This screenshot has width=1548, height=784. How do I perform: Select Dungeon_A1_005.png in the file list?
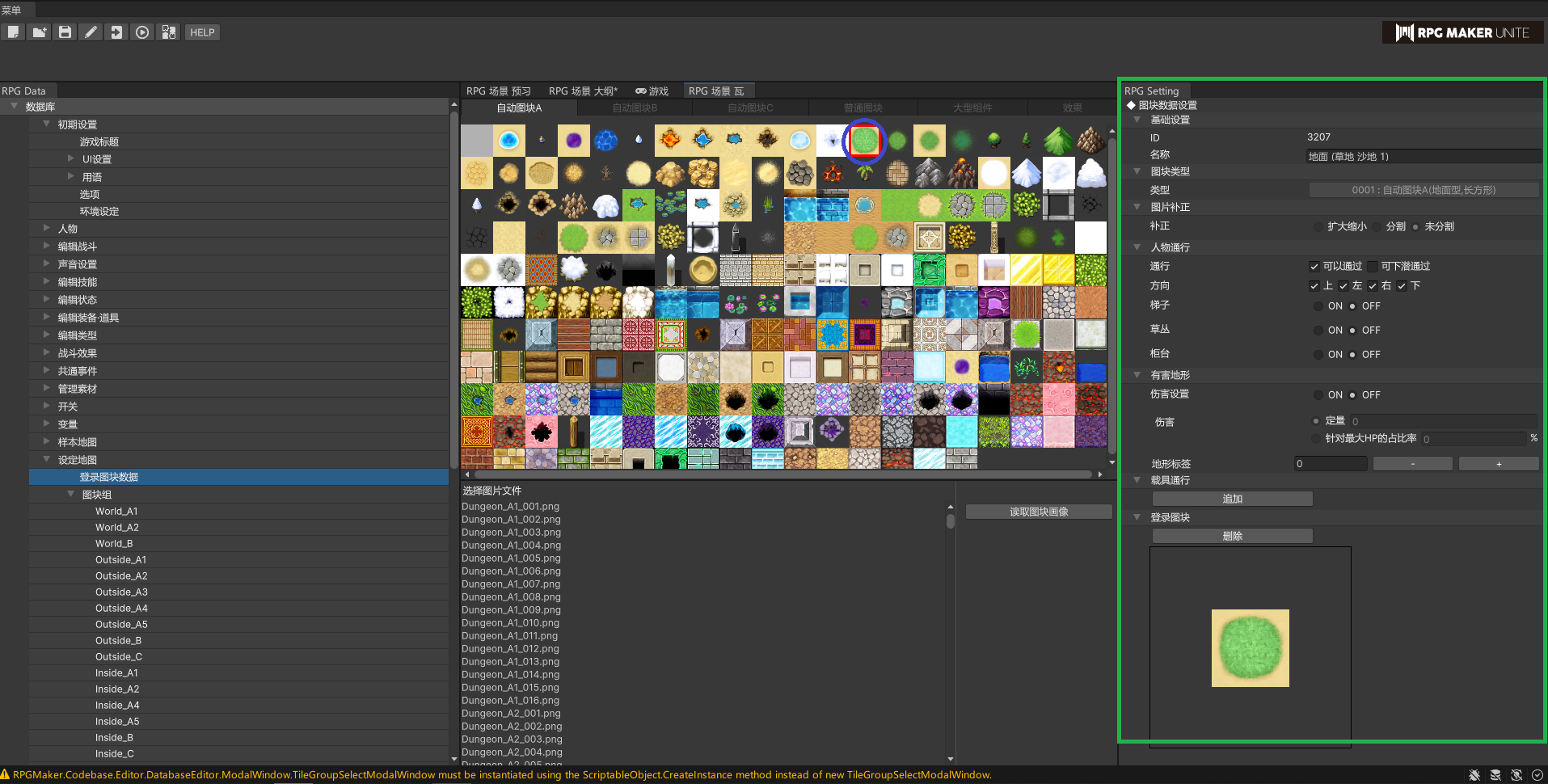[511, 558]
